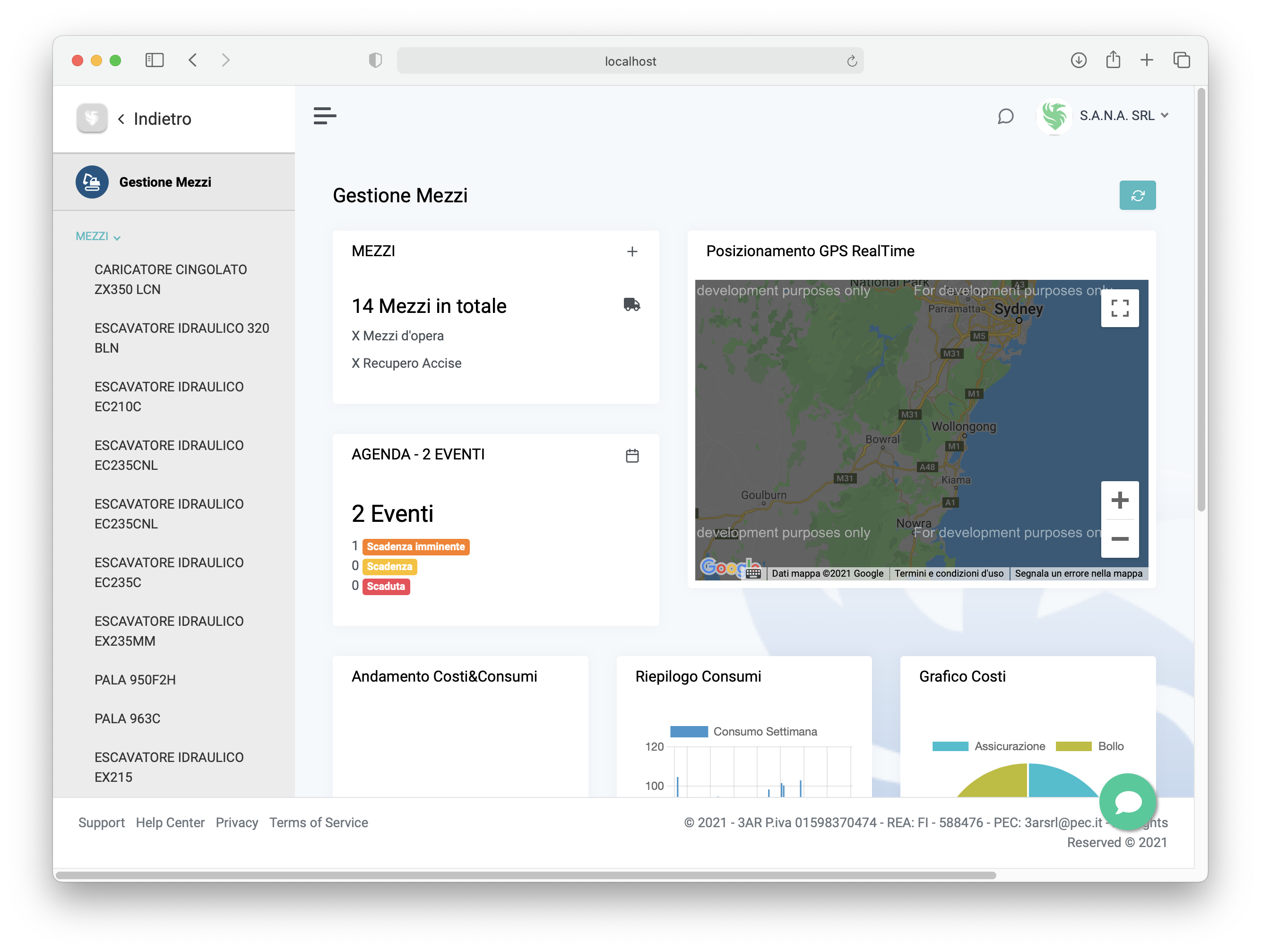1261x952 pixels.
Task: Click the teal refresh button
Action: click(1137, 196)
